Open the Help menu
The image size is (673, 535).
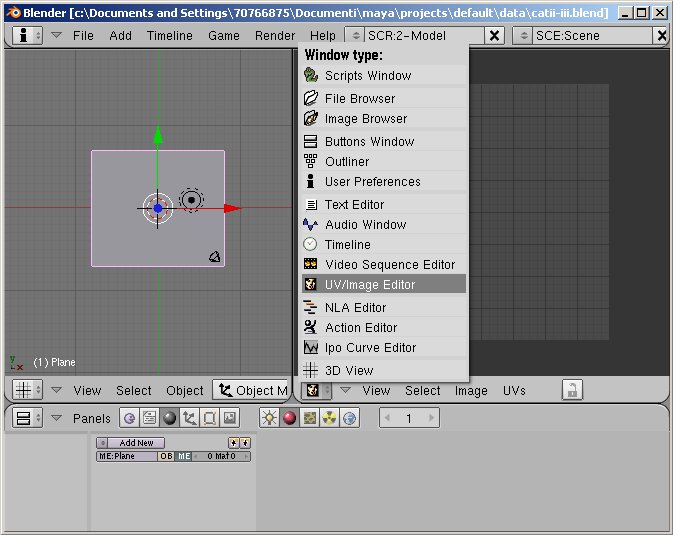coord(323,36)
